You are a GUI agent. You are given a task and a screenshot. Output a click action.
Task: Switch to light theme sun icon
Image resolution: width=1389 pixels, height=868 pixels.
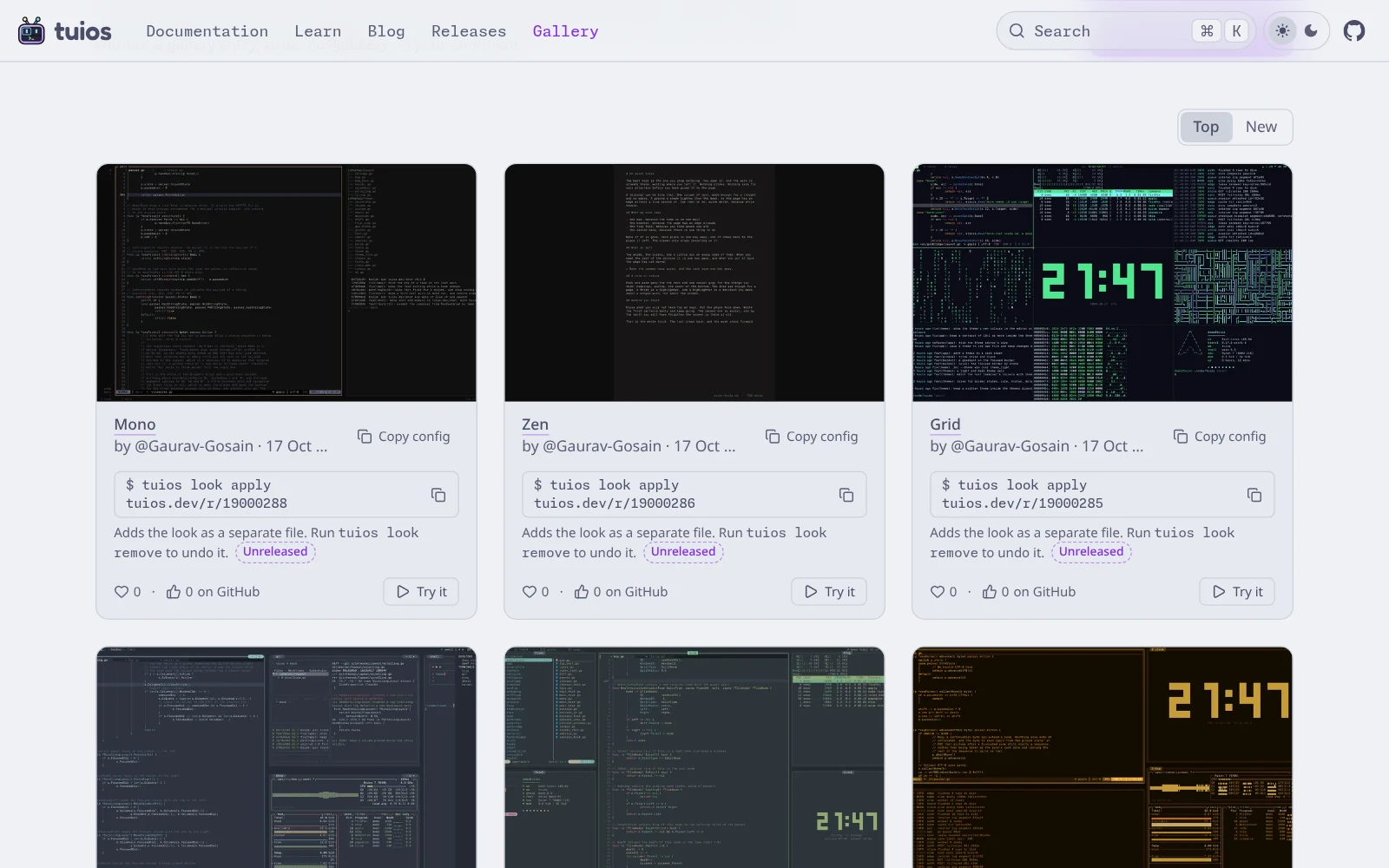tap(1282, 31)
